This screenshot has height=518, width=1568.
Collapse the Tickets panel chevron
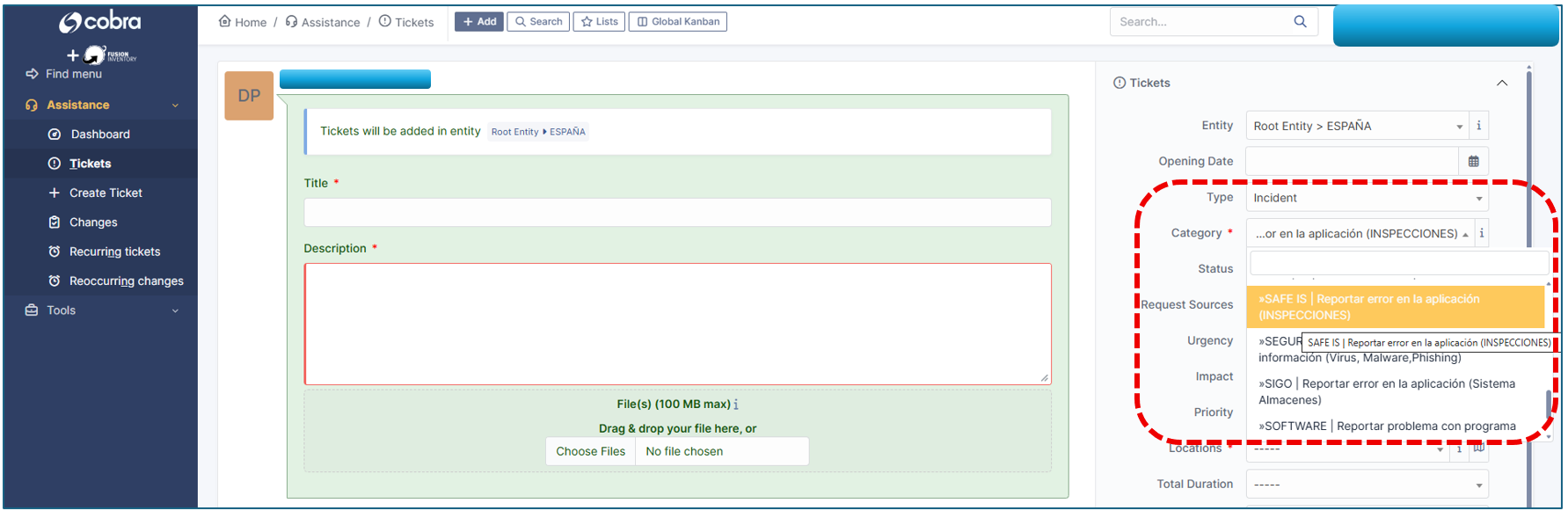click(x=1502, y=83)
